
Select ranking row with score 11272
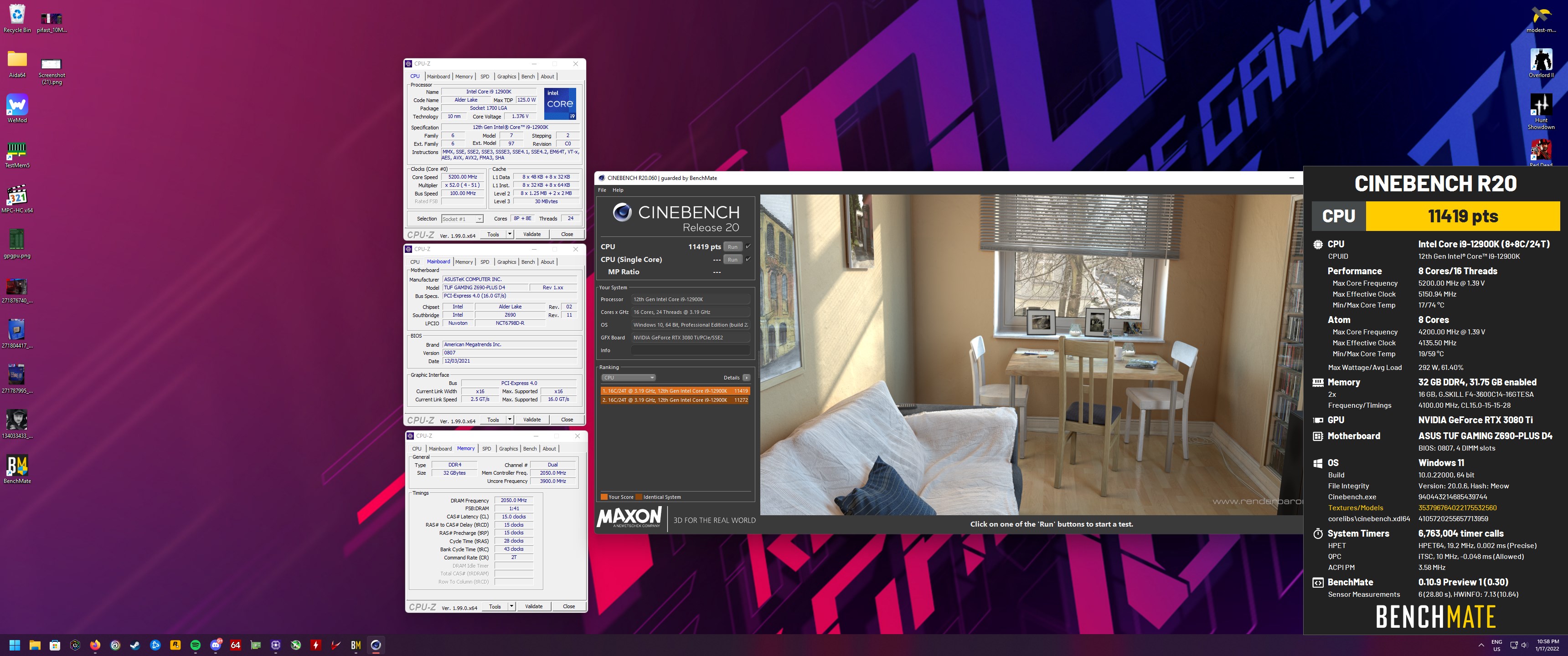pos(675,400)
